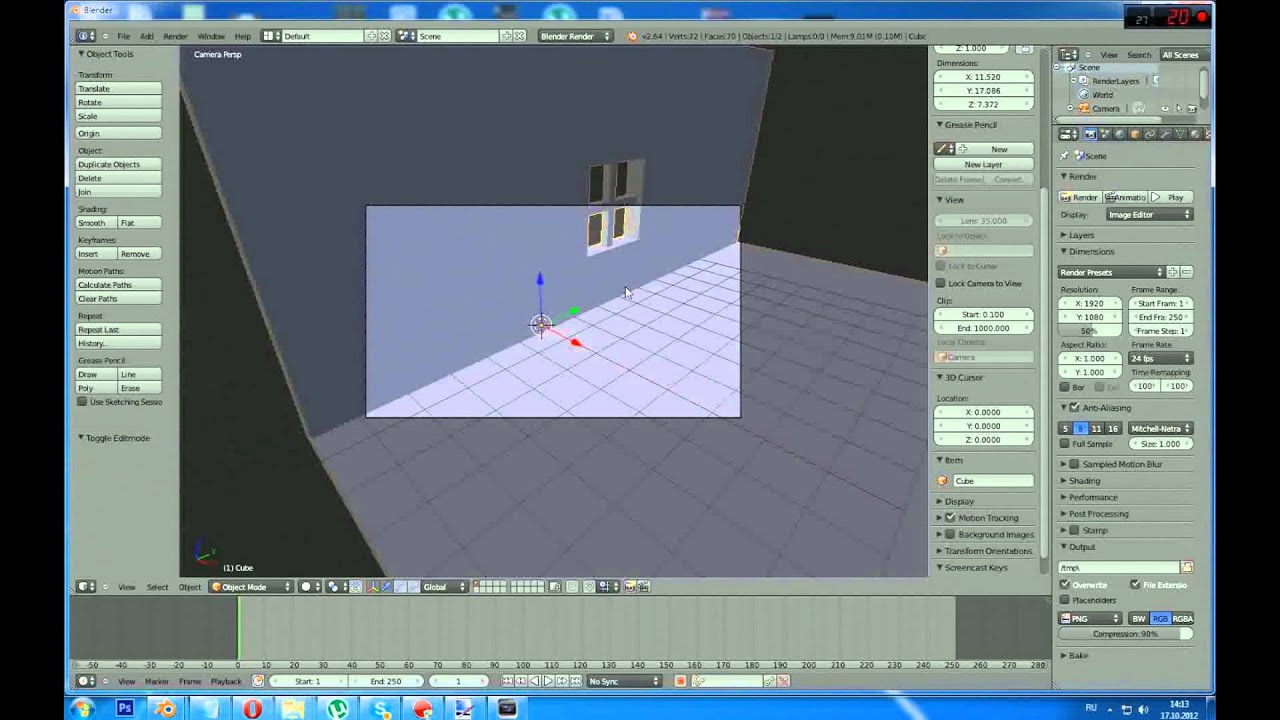
Task: Expand the Bake panel
Action: pos(1077,656)
